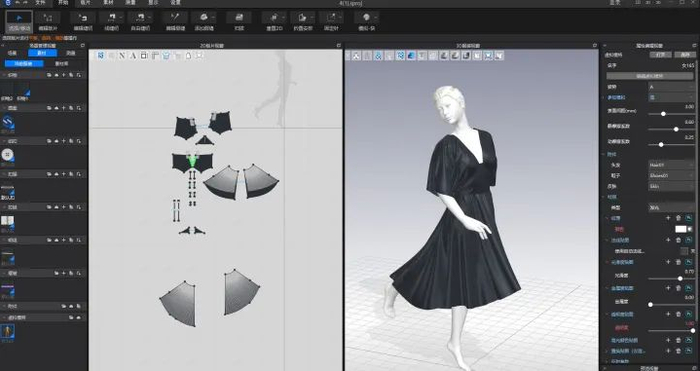Click the add plus icon in 织物 section header
This screenshot has height=371, width=700.
[x=63, y=75]
